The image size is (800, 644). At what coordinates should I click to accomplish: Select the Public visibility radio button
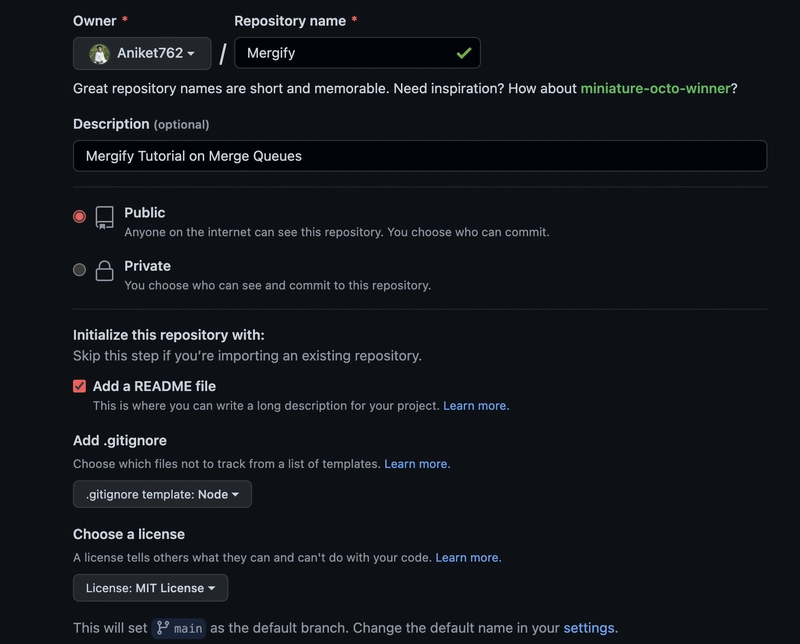point(79,216)
